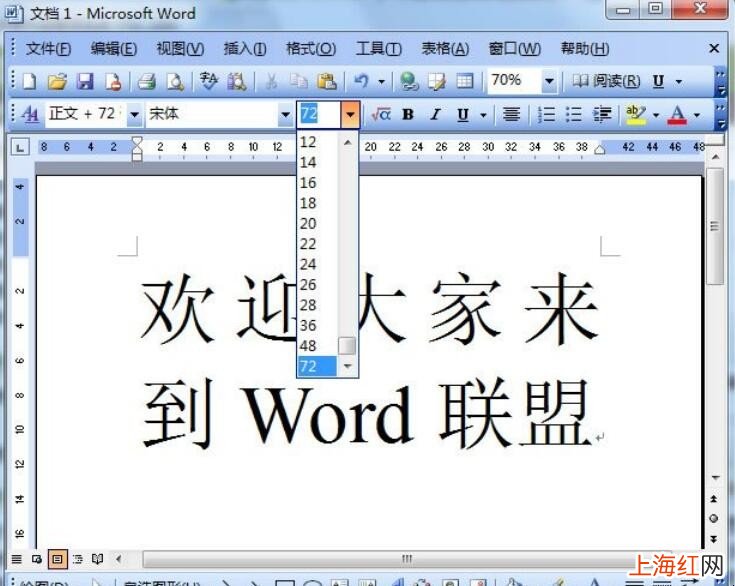Viewport: 735px width, 586px height.
Task: Open the 帮助(H) menu
Action: pos(585,49)
